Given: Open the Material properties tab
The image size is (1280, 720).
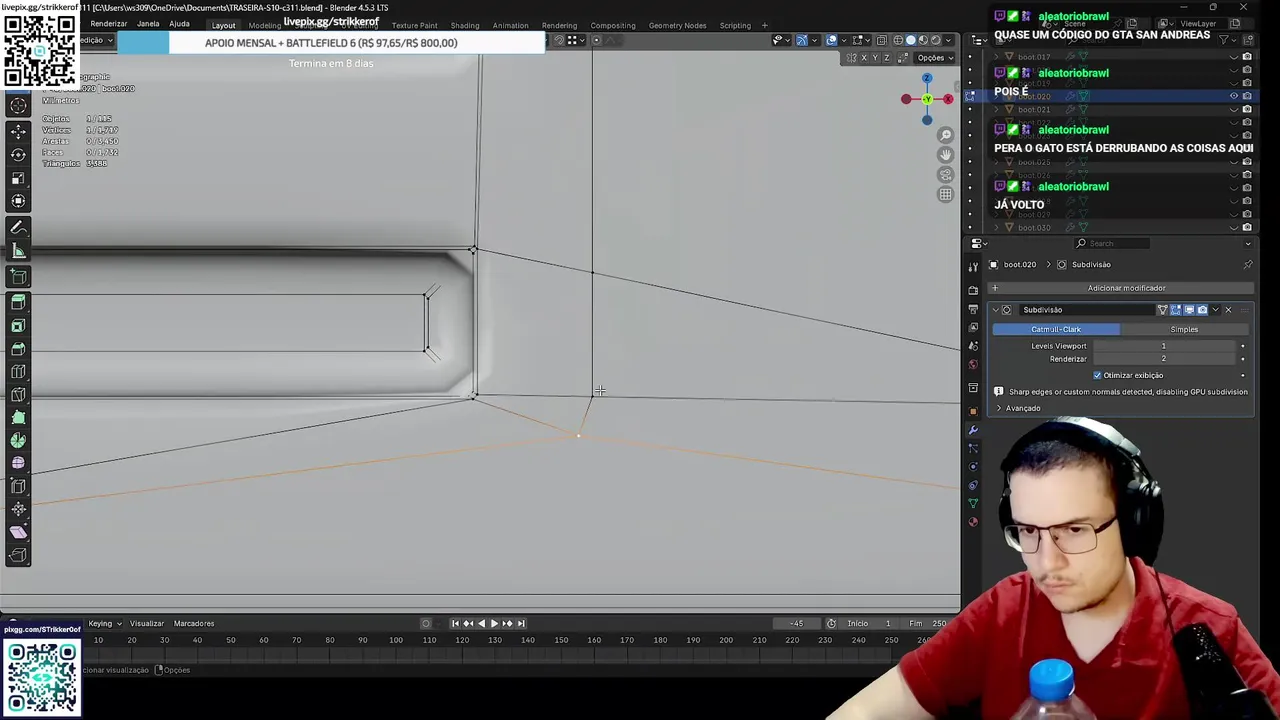Looking at the screenshot, I should (x=973, y=521).
